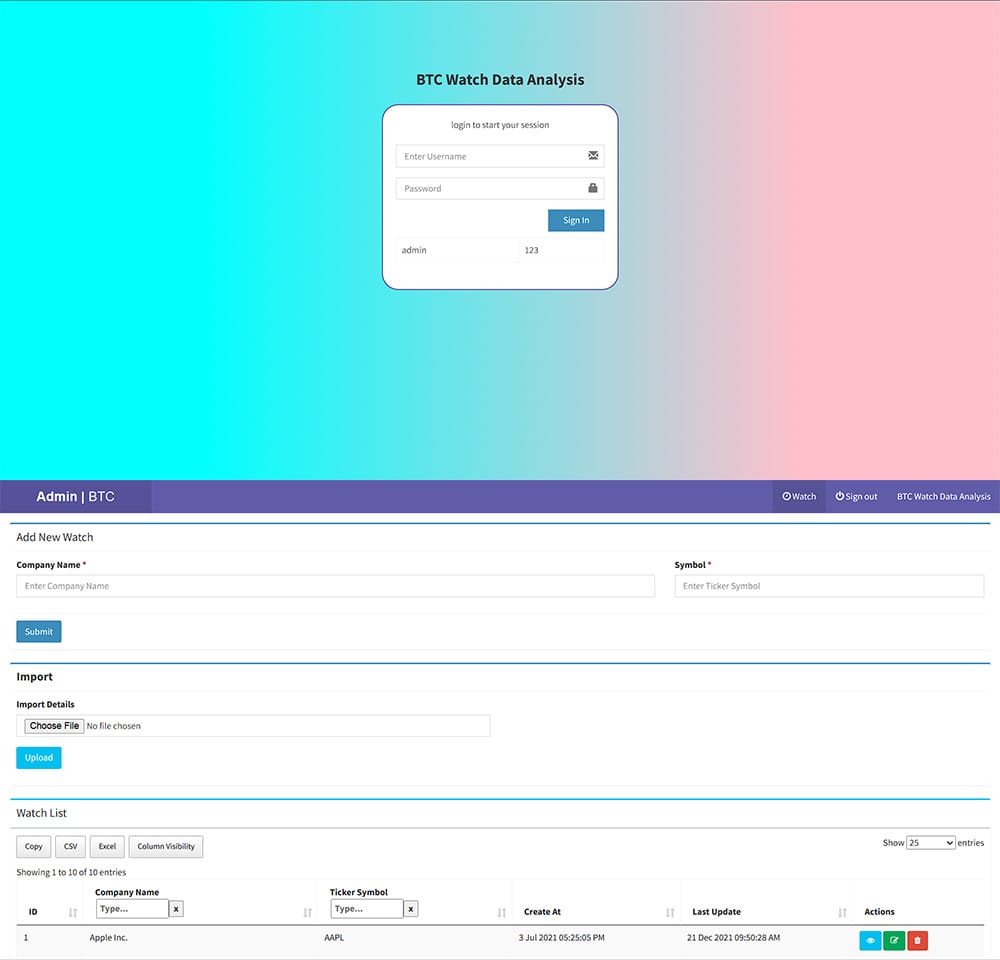Image resolution: width=1000 pixels, height=960 pixels.
Task: Open the Column Visibility dropdown
Action: (x=166, y=847)
